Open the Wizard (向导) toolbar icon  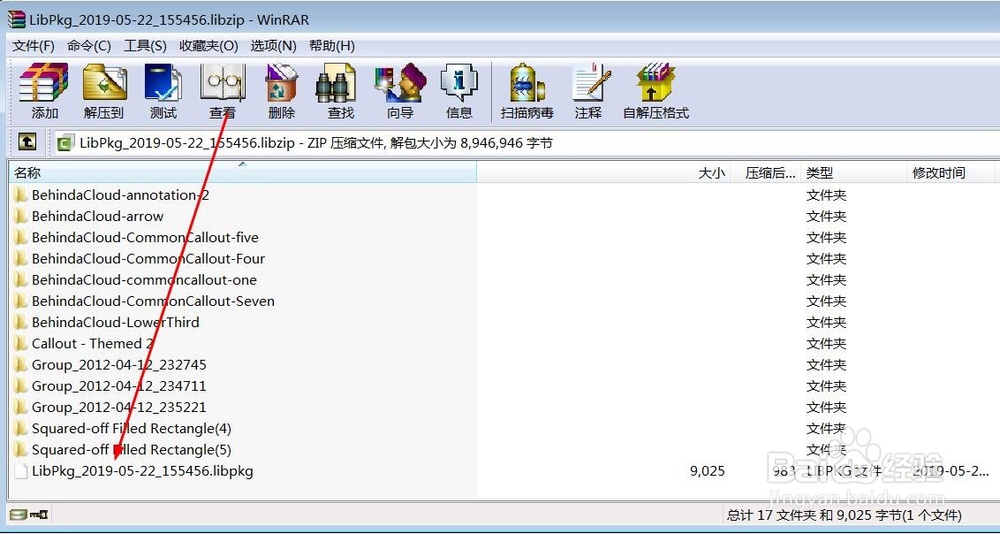401,82
